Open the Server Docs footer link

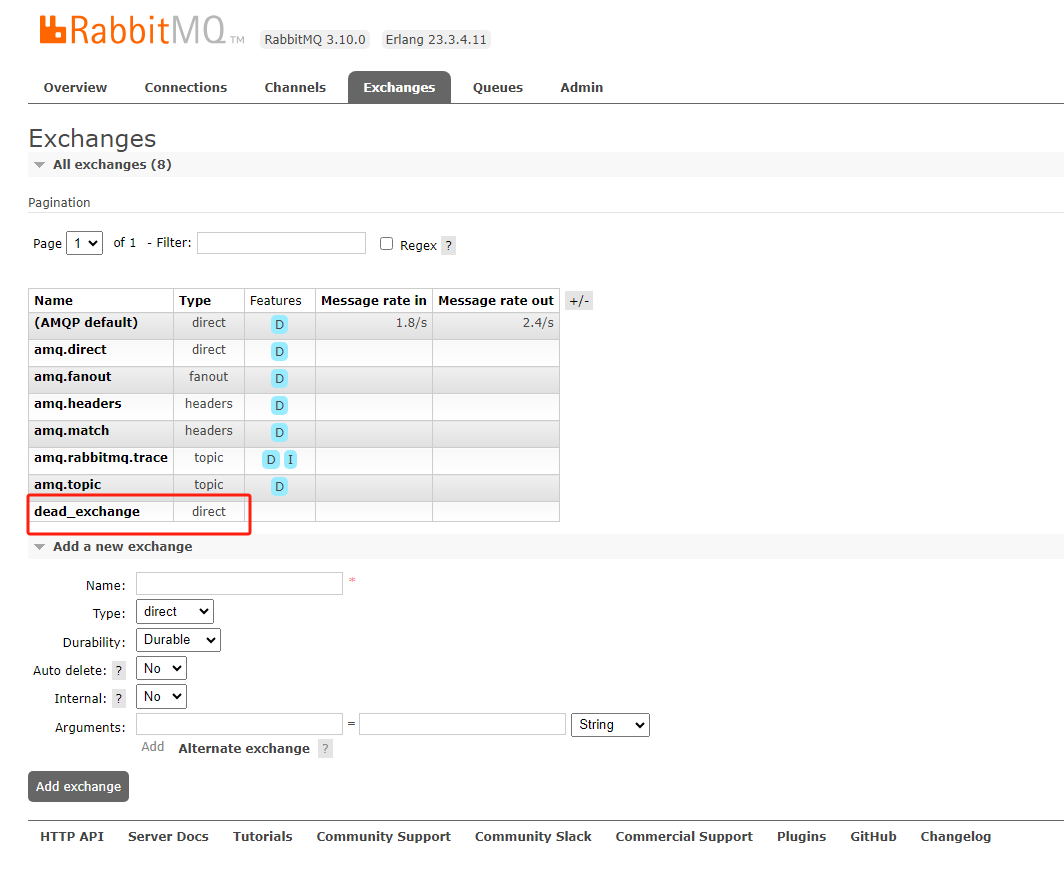(x=168, y=837)
